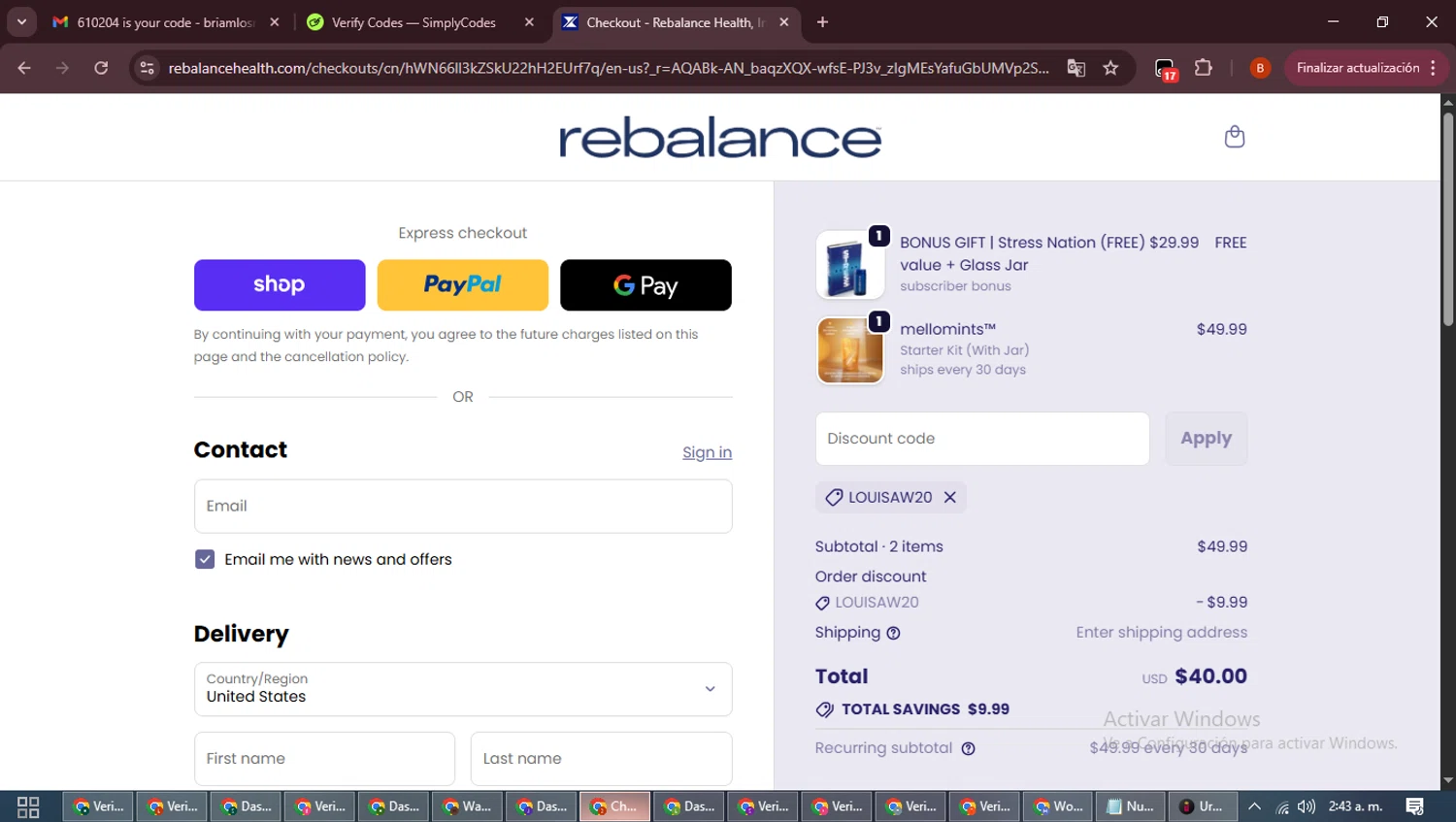This screenshot has height=822, width=1456.
Task: Open the extension with red 17 badge
Action: [x=1165, y=69]
